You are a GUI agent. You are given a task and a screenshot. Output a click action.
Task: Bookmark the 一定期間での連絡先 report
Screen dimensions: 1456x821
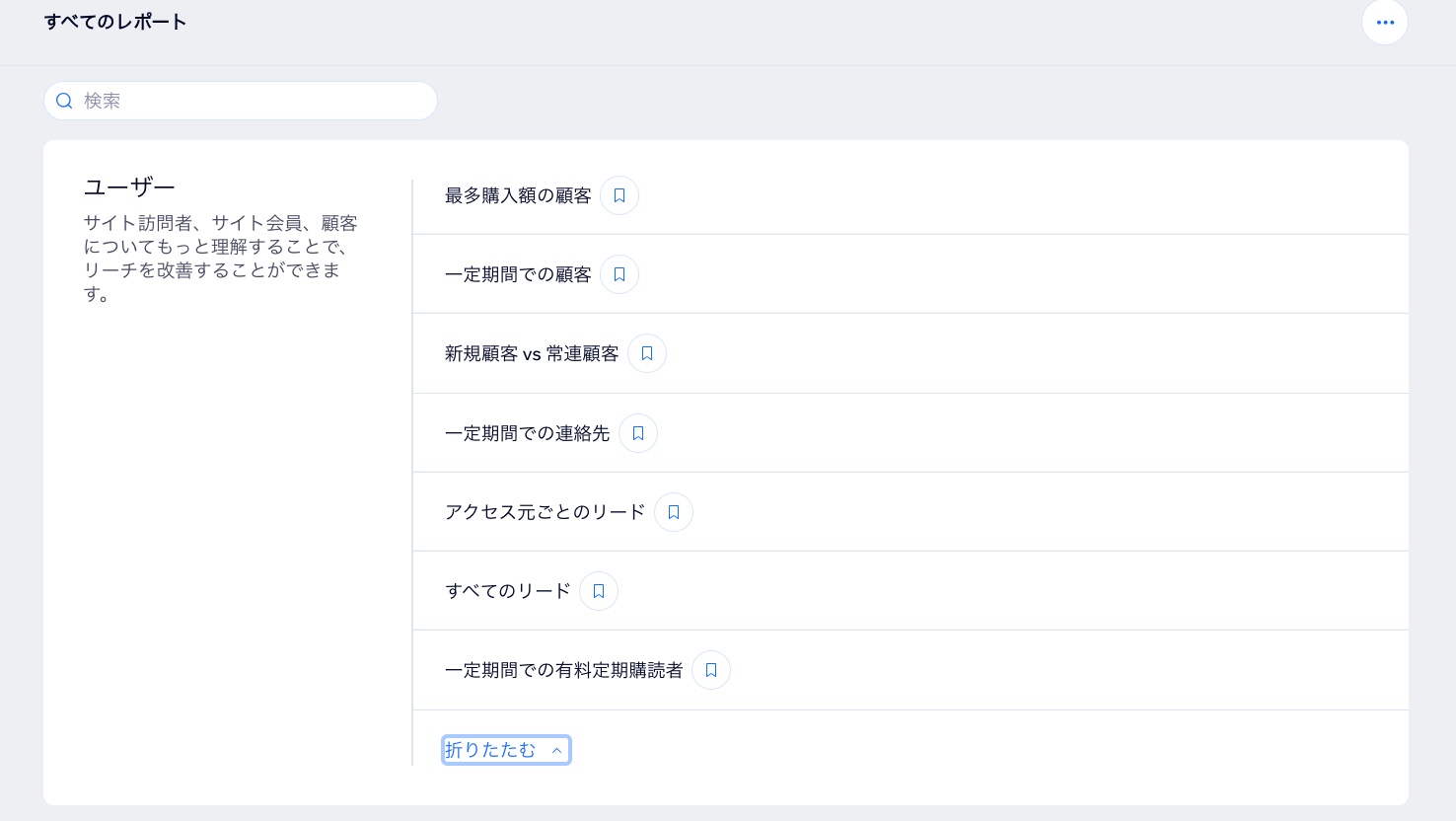coord(638,433)
